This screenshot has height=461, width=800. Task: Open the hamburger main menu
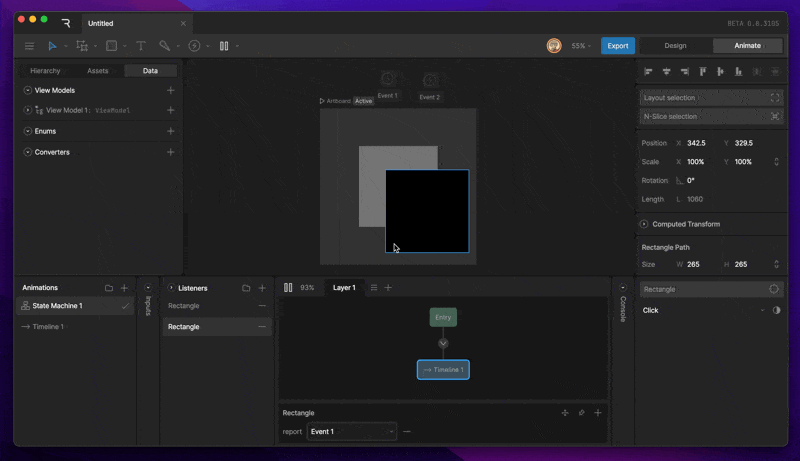coord(29,46)
